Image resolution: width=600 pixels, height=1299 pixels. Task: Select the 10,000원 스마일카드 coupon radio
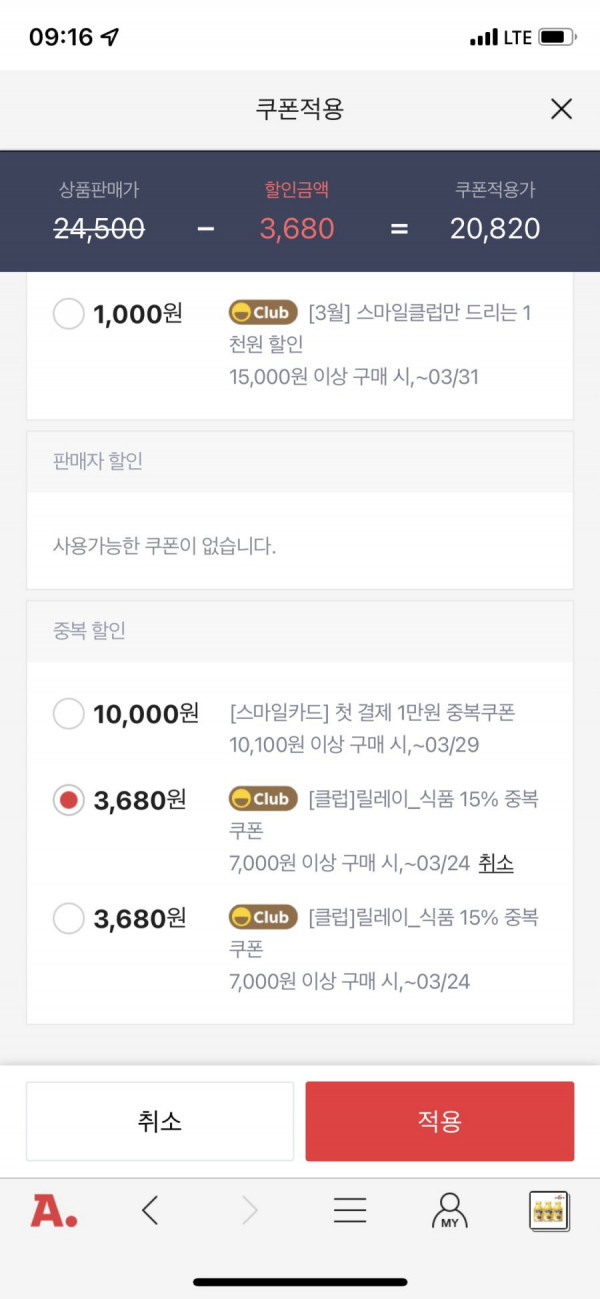point(68,714)
